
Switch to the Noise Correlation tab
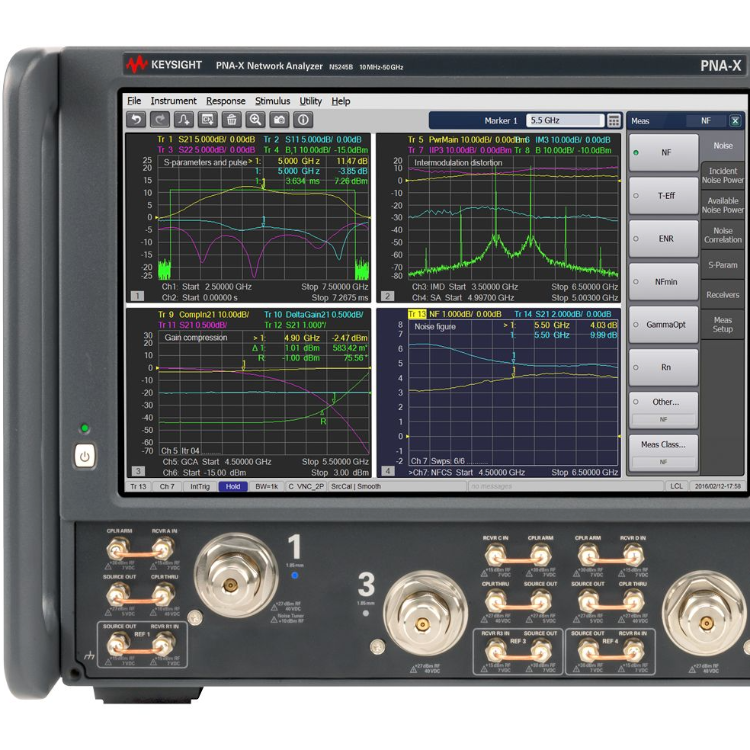[x=723, y=235]
